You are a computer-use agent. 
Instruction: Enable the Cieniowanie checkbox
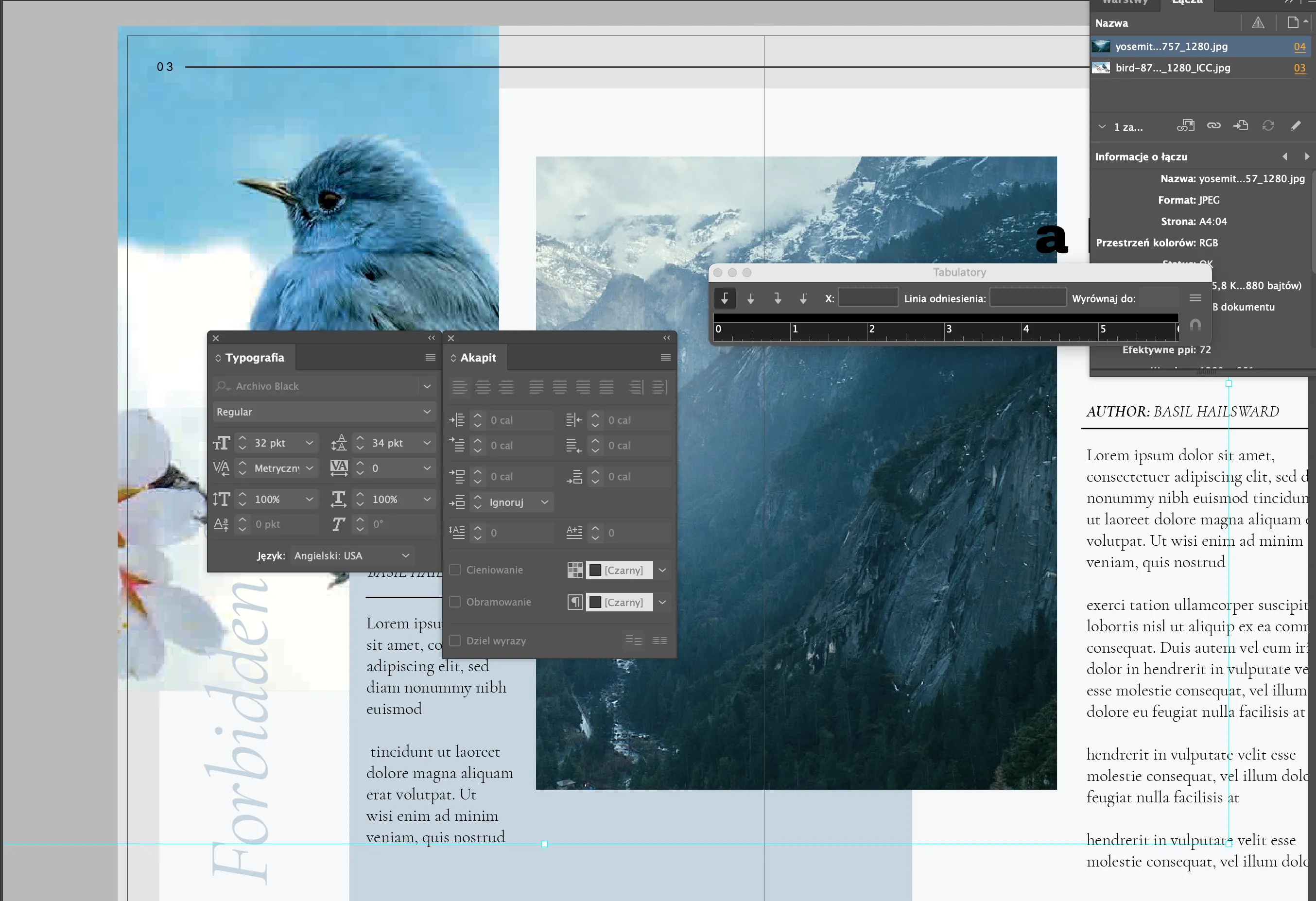click(455, 570)
